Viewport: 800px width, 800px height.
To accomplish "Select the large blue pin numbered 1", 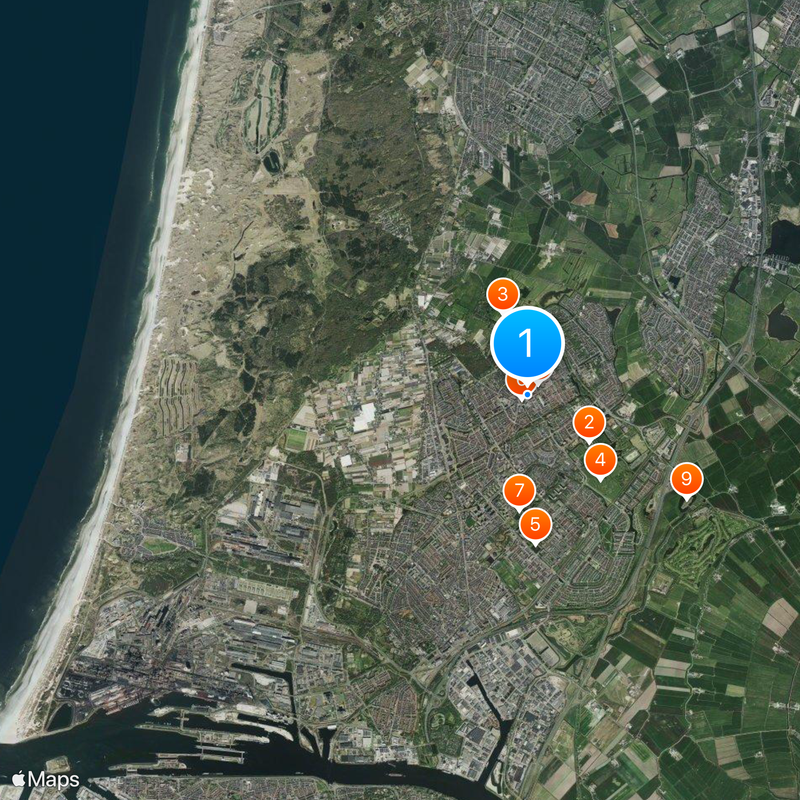I will pyautogui.click(x=527, y=343).
